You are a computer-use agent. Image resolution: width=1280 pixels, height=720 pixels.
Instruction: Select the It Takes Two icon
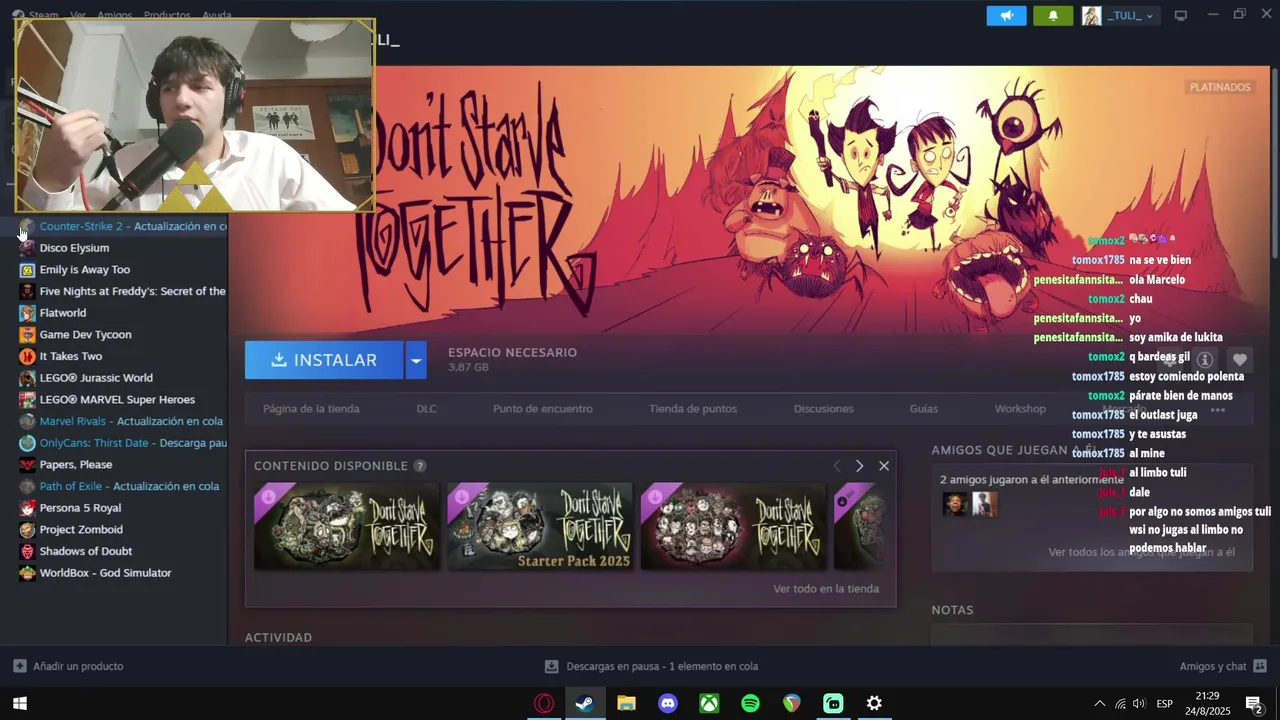[27, 356]
